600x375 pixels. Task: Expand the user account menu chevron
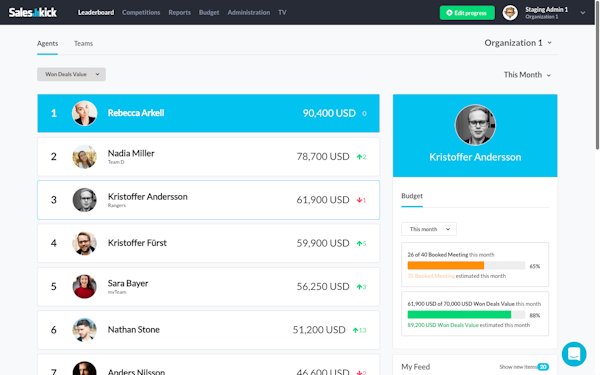click(583, 13)
